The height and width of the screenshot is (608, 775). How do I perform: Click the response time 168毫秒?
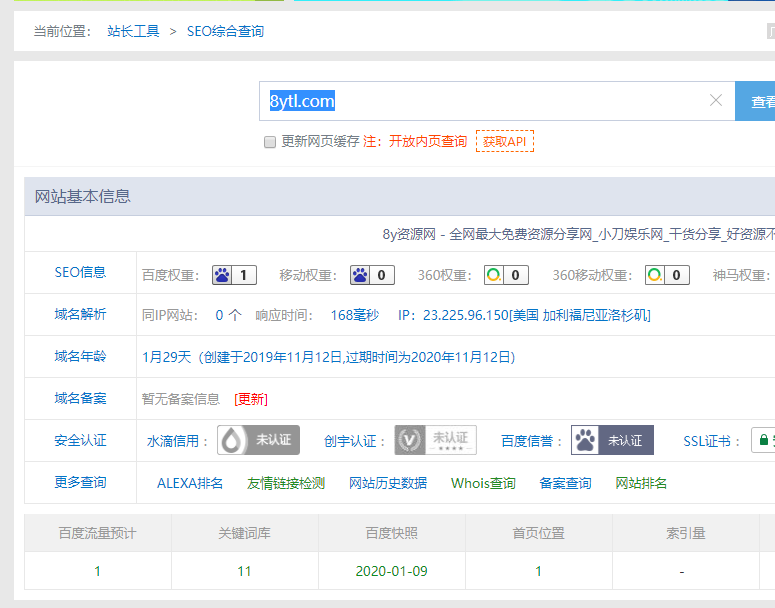tap(354, 315)
